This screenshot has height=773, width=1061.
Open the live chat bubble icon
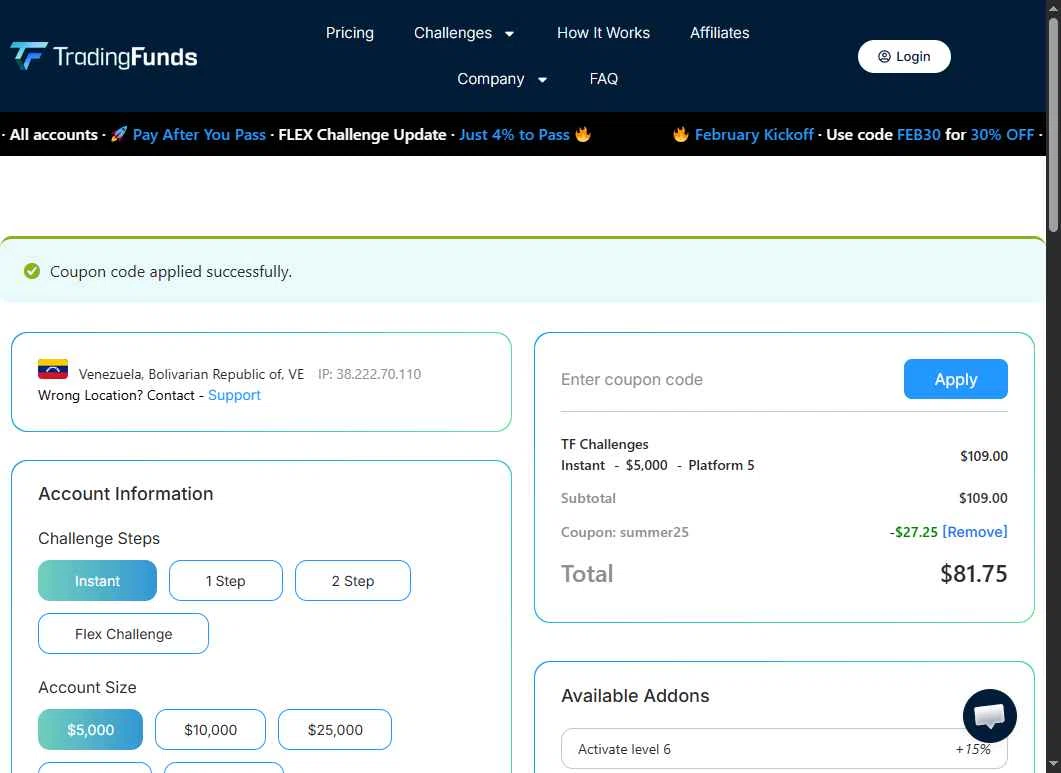(x=989, y=715)
